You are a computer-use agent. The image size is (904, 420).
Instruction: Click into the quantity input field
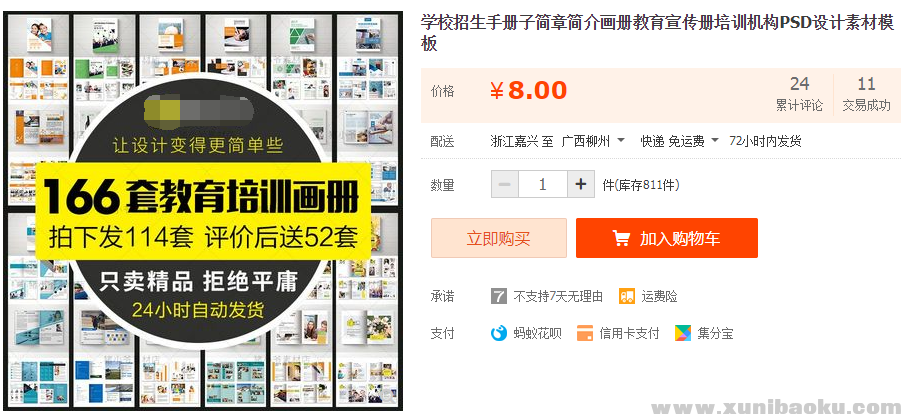coord(543,185)
